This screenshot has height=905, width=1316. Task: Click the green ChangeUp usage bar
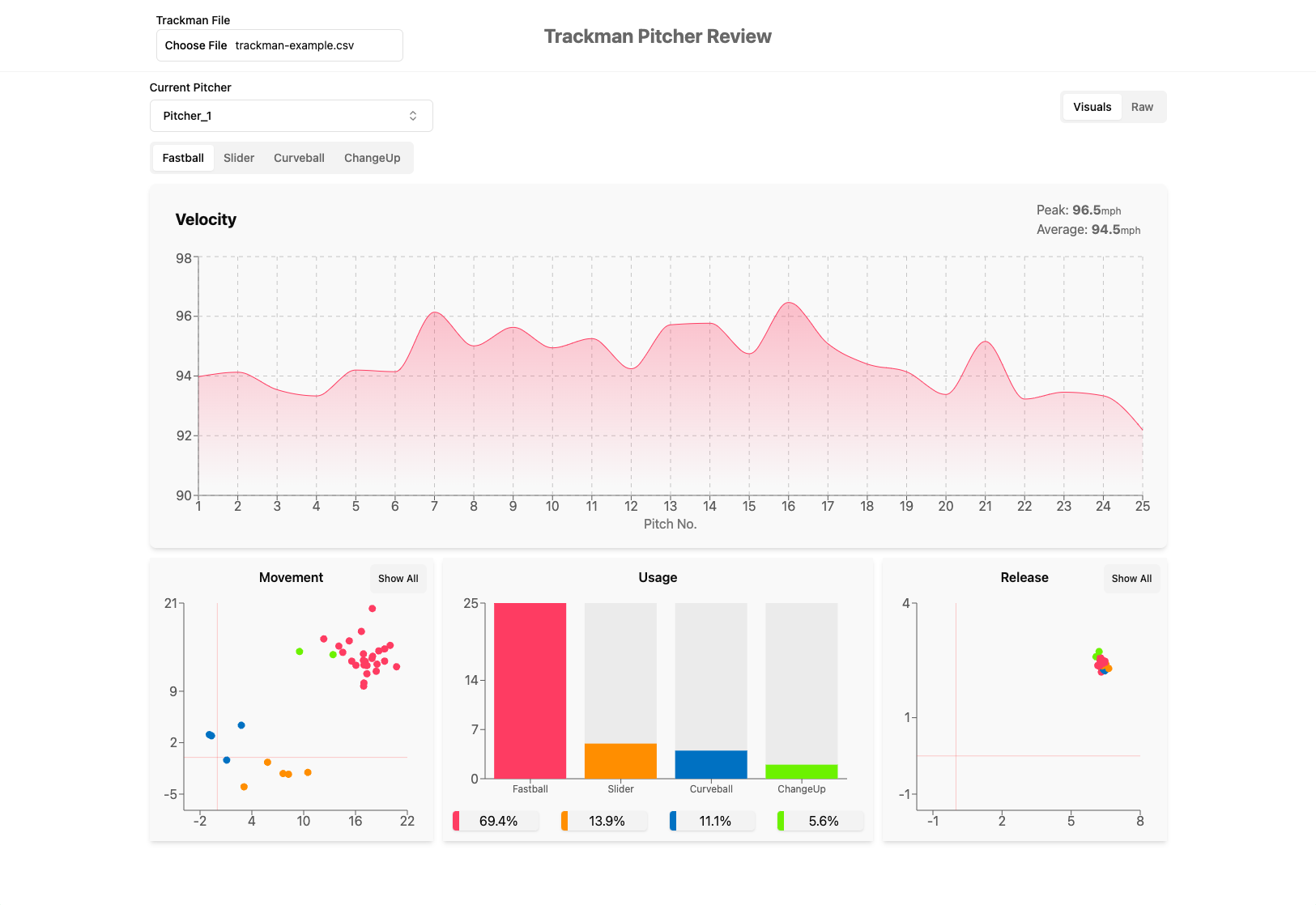pos(802,771)
